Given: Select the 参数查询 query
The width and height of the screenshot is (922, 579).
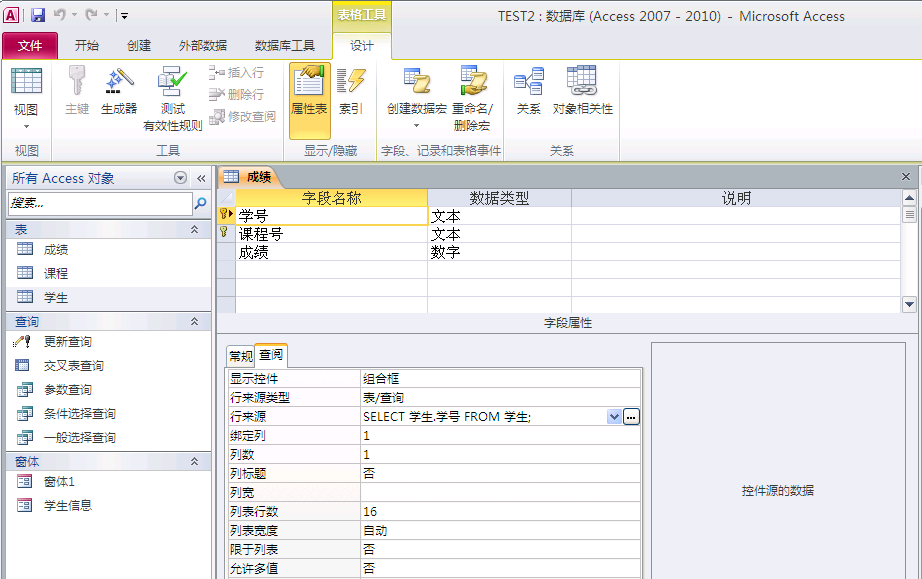Looking at the screenshot, I should click(x=109, y=390).
